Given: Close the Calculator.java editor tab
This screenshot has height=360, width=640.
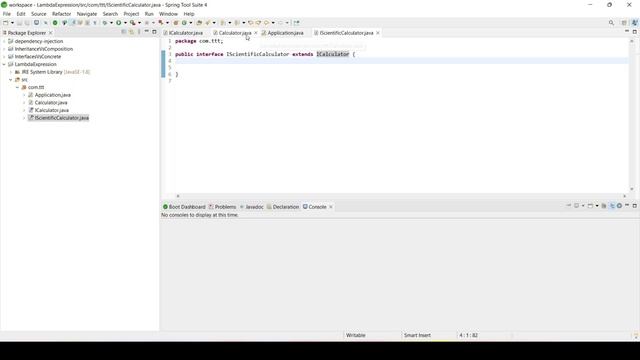Looking at the screenshot, I should (256, 33).
